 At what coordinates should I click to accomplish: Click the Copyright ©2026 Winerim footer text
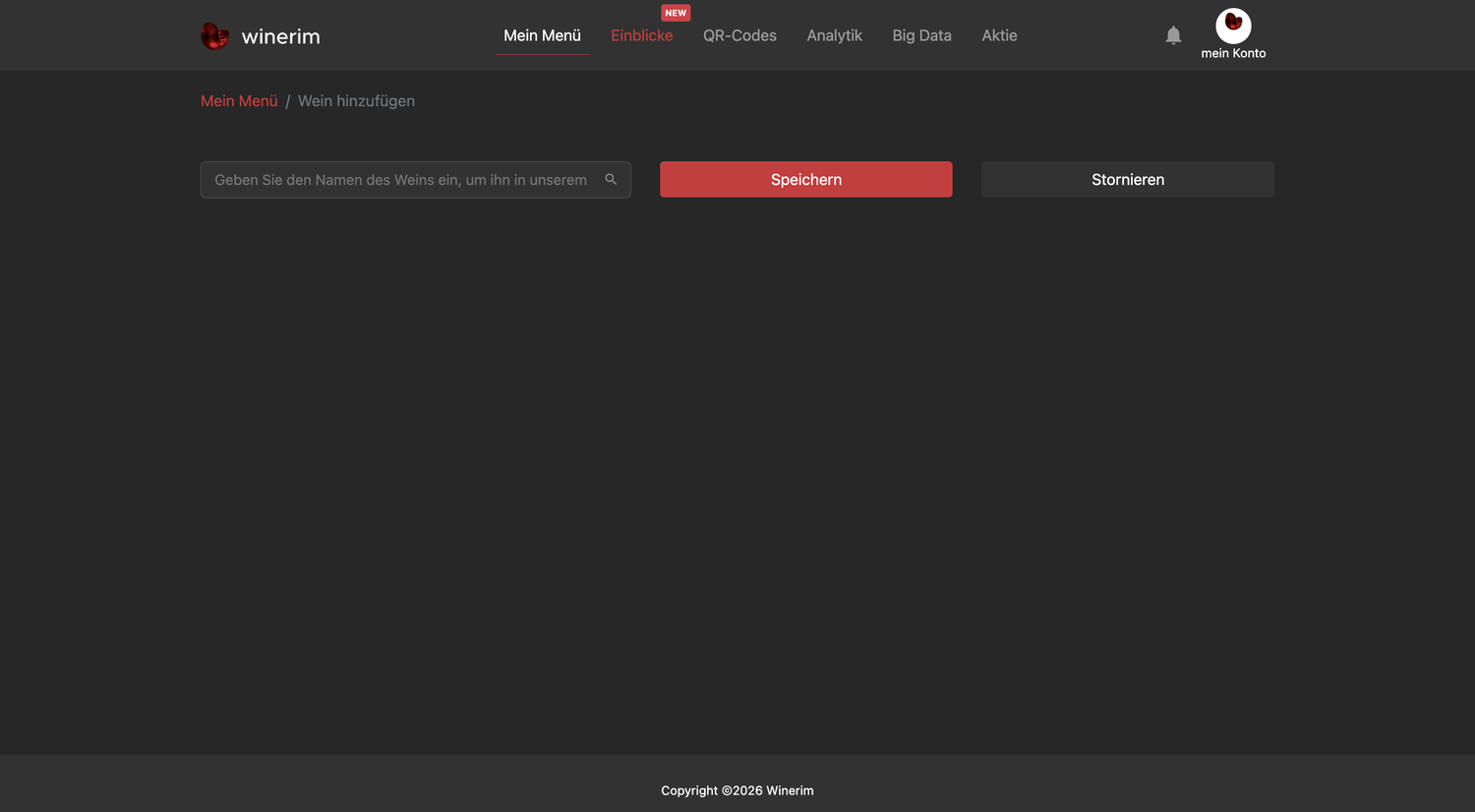coord(737,790)
